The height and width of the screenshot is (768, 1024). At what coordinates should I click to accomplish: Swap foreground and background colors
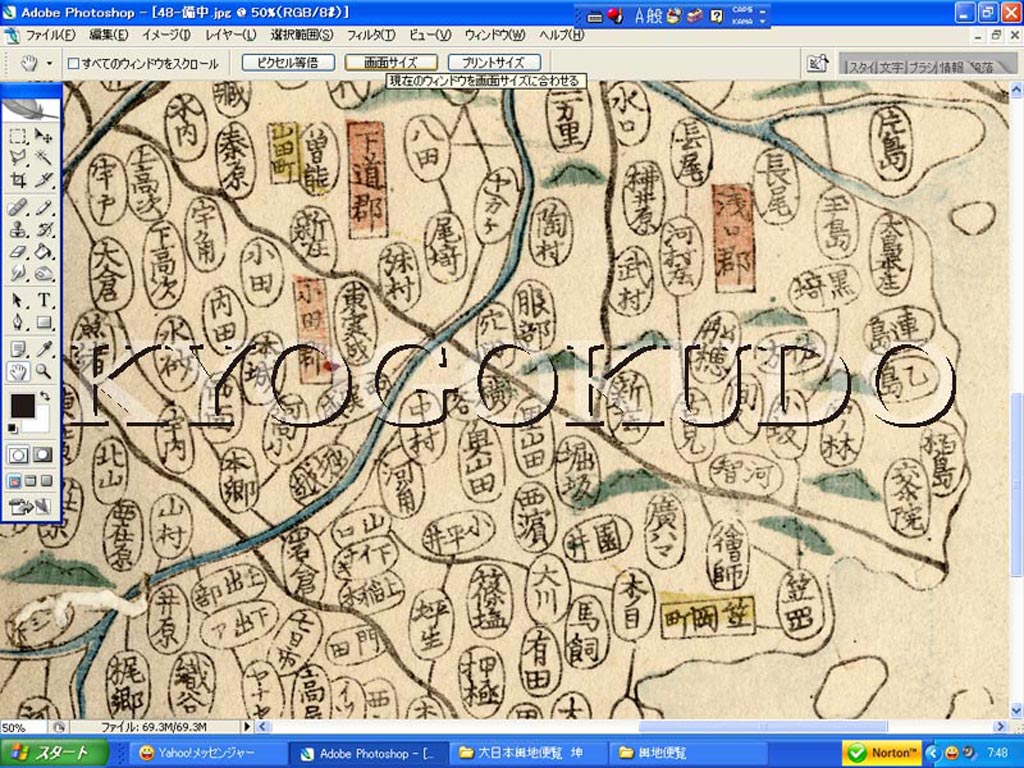[x=44, y=396]
